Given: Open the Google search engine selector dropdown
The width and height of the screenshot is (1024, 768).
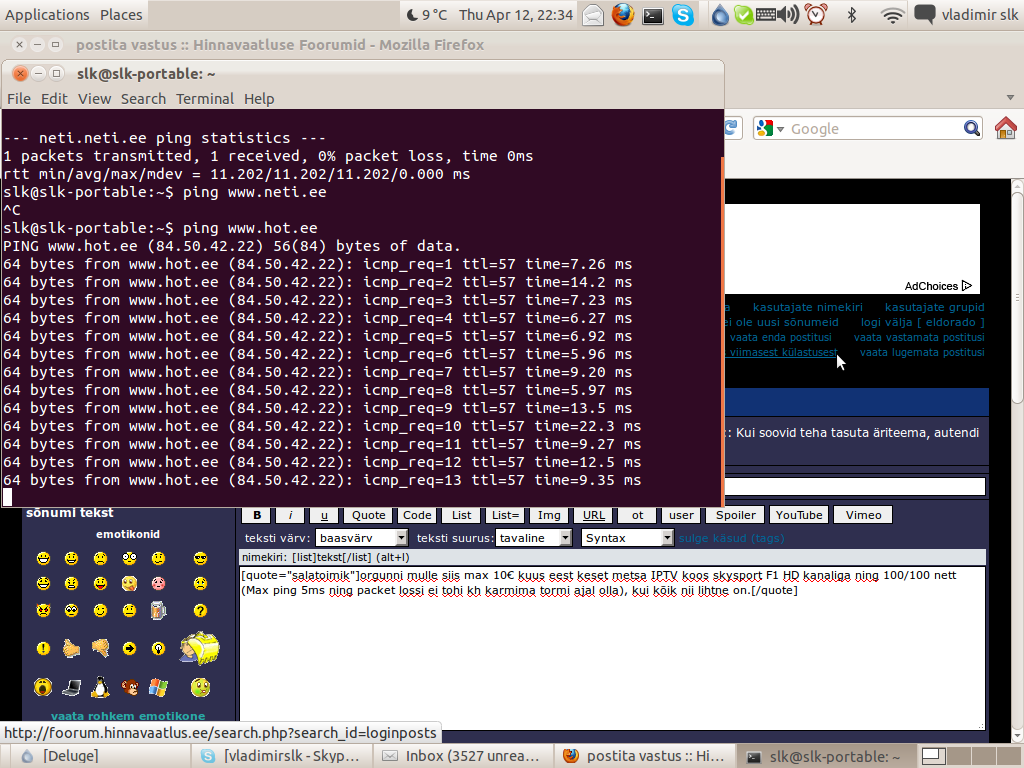Looking at the screenshot, I should pyautogui.click(x=770, y=129).
